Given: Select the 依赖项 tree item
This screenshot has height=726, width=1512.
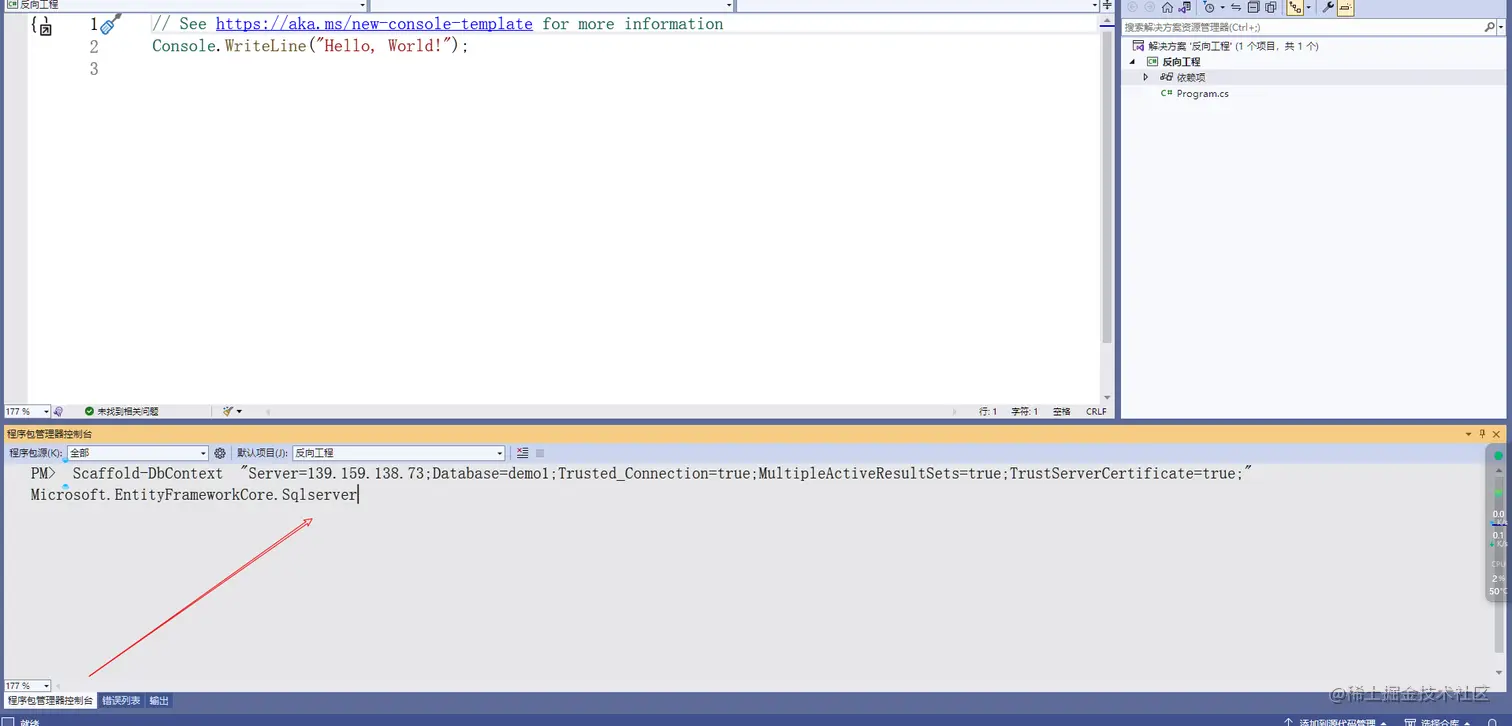Looking at the screenshot, I should 1183,77.
